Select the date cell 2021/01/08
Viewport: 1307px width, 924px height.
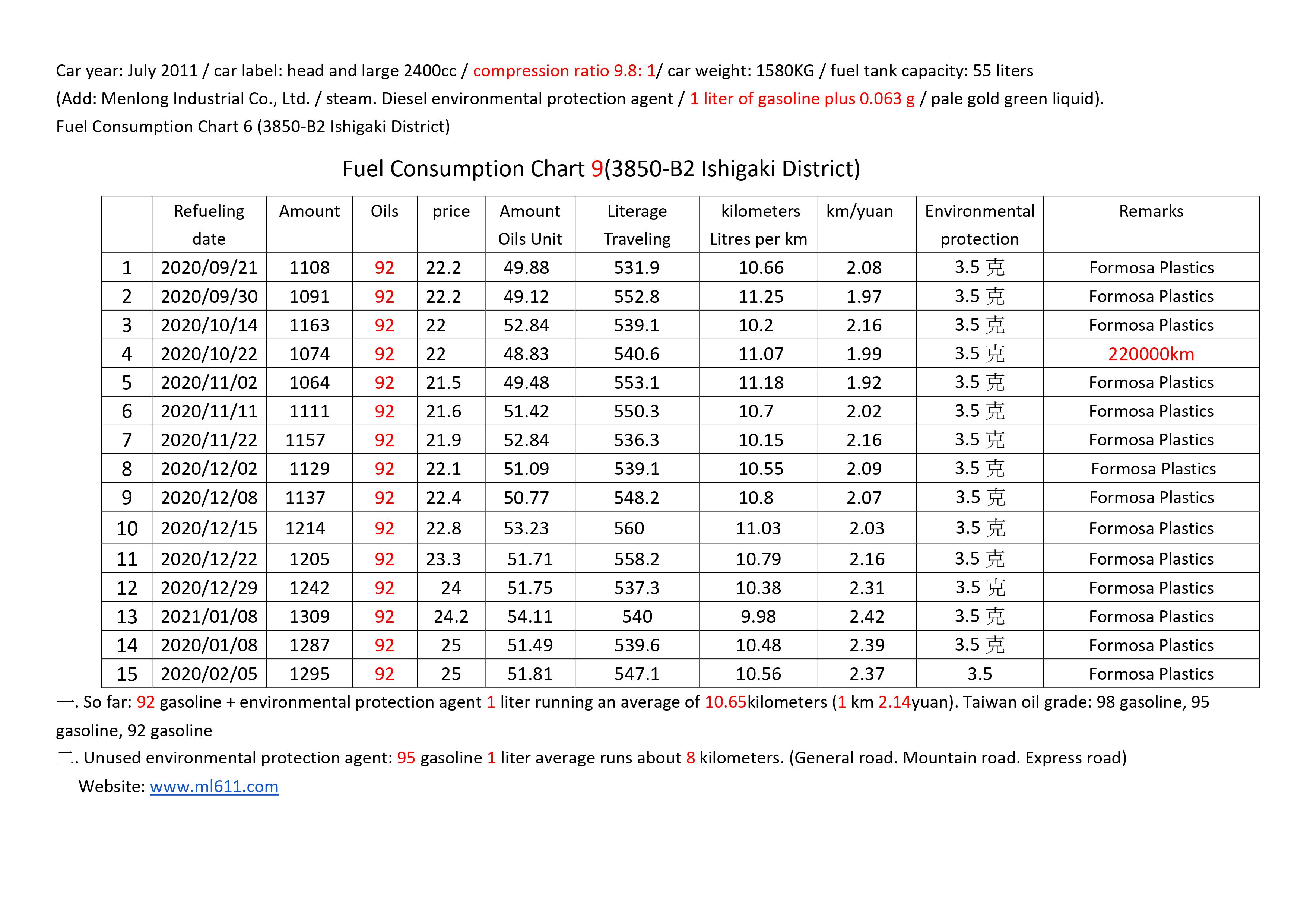pos(209,617)
